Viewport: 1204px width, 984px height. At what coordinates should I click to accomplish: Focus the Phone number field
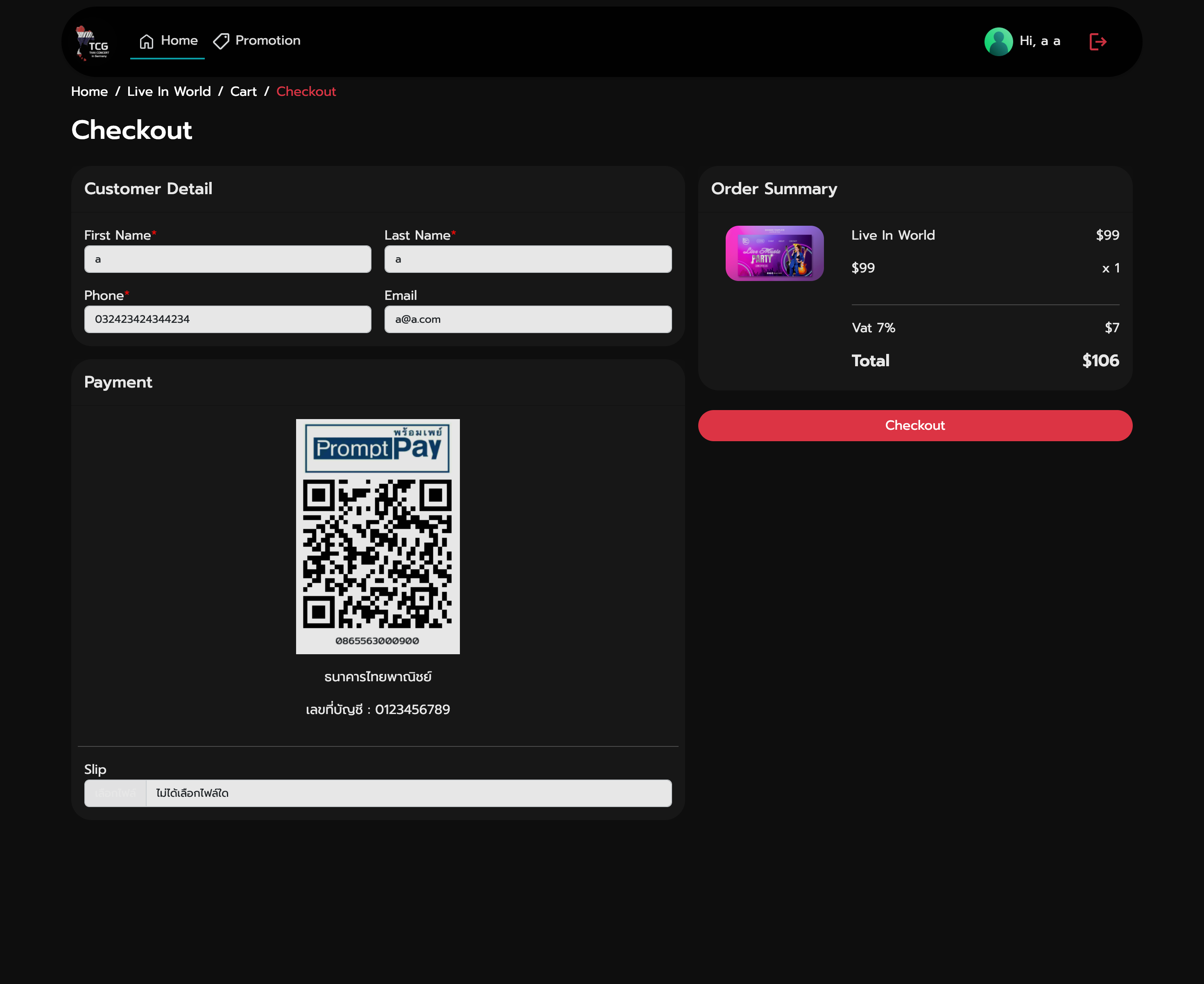228,319
